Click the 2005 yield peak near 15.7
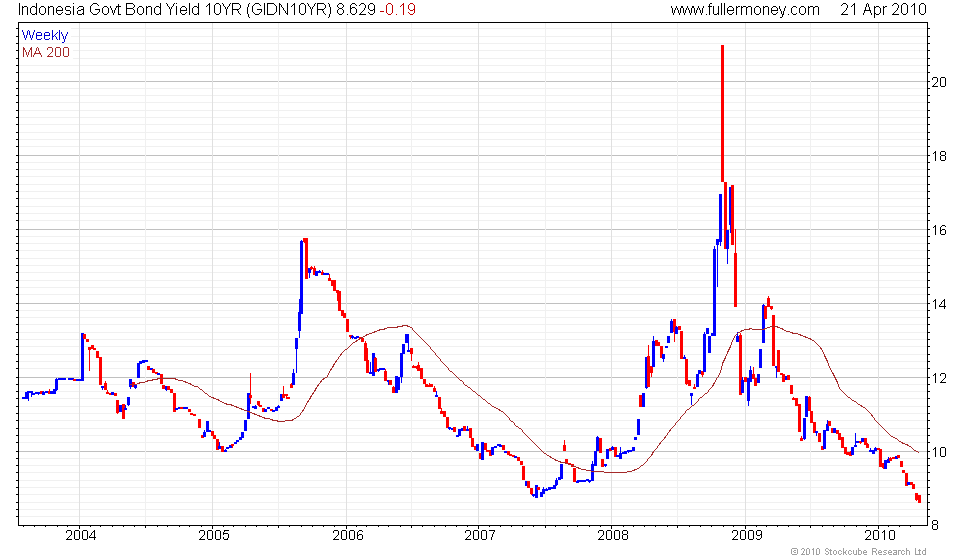 click(305, 241)
